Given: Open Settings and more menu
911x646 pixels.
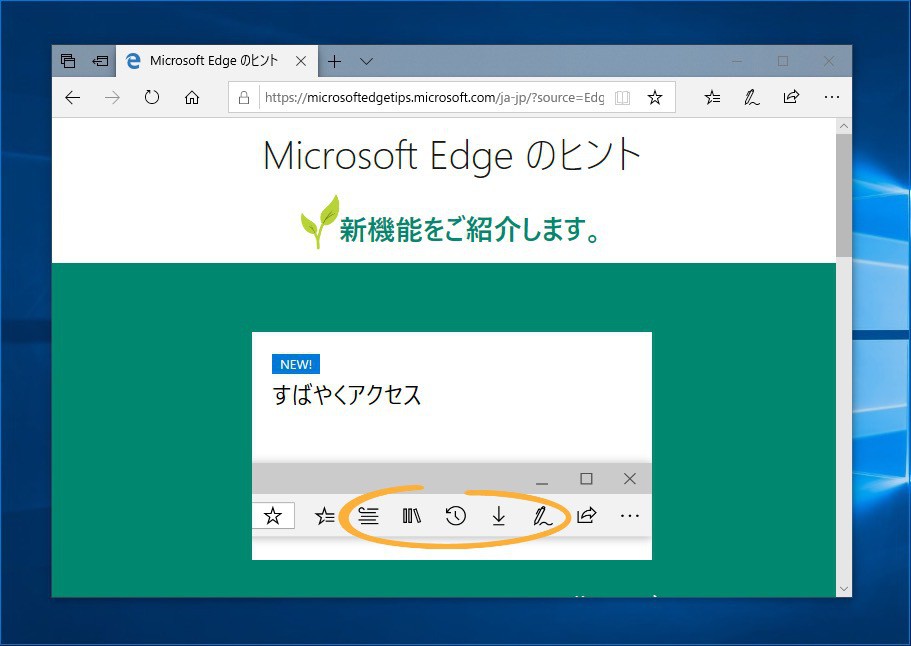Looking at the screenshot, I should tap(832, 98).
